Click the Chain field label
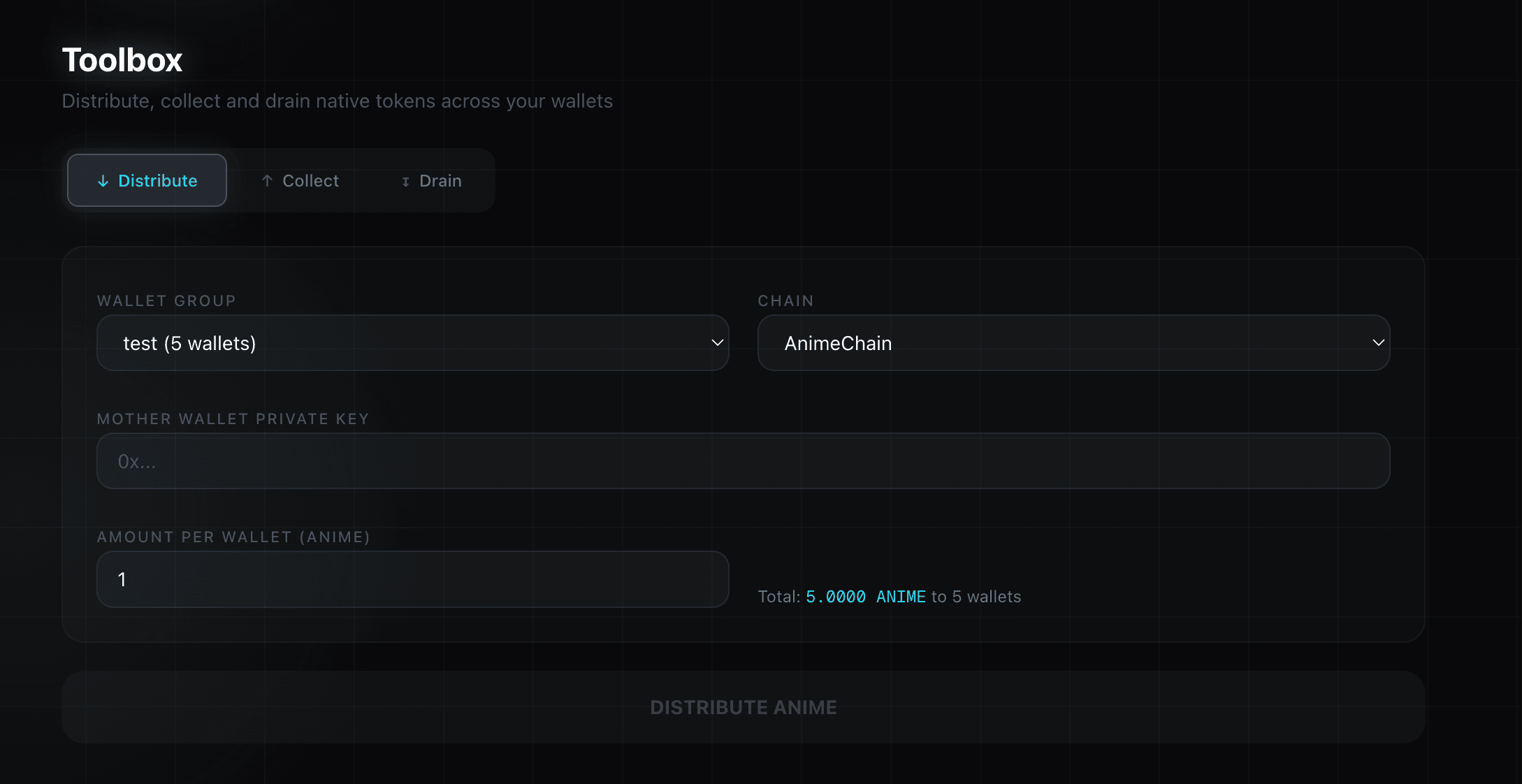 (785, 301)
